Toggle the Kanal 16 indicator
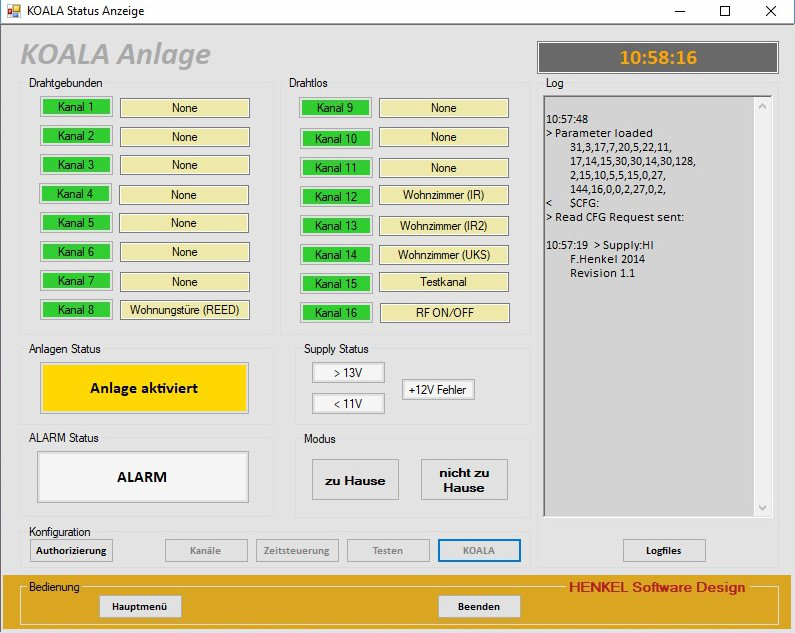 click(x=335, y=313)
